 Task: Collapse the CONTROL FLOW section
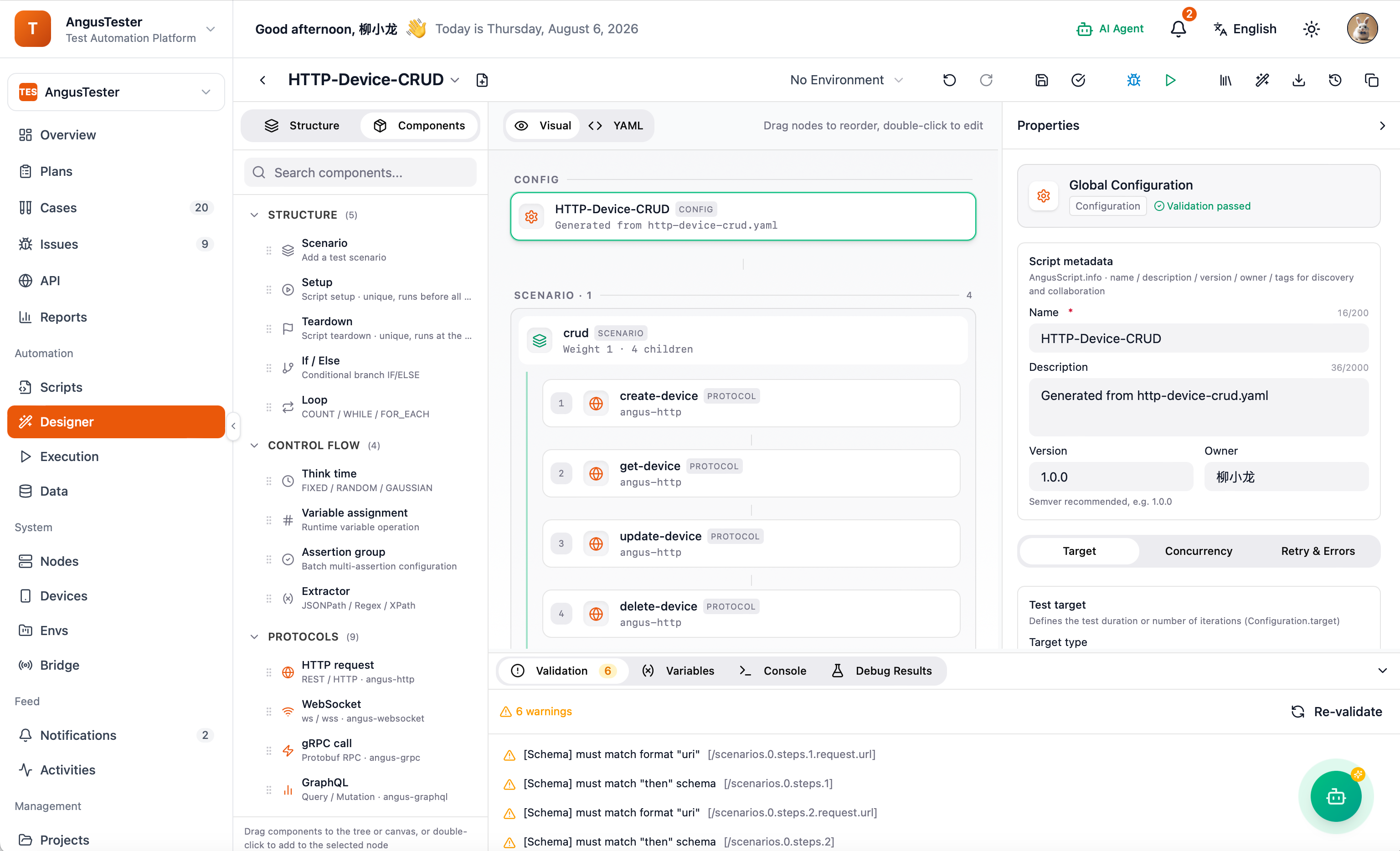point(255,446)
